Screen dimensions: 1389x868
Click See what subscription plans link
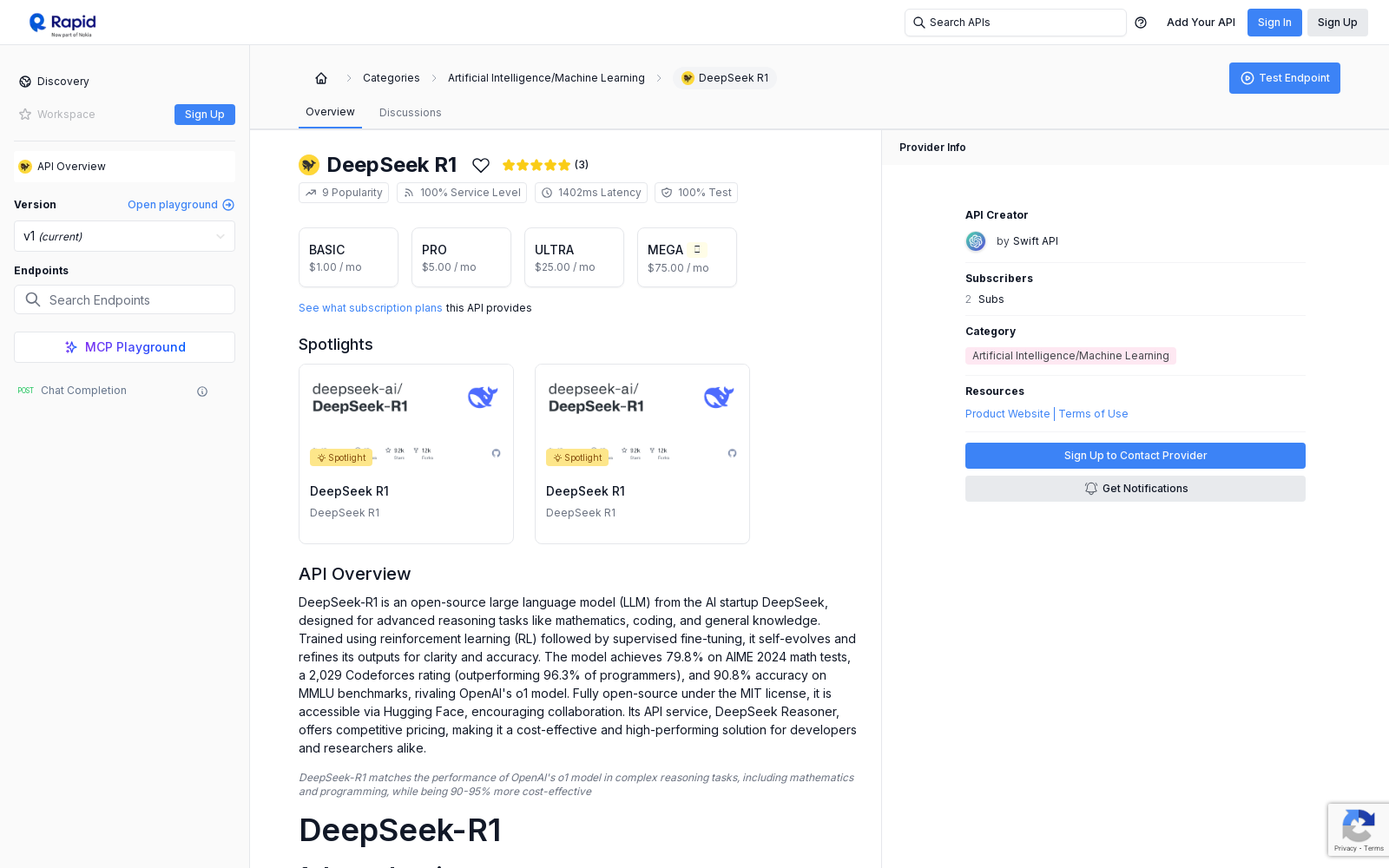pos(371,308)
